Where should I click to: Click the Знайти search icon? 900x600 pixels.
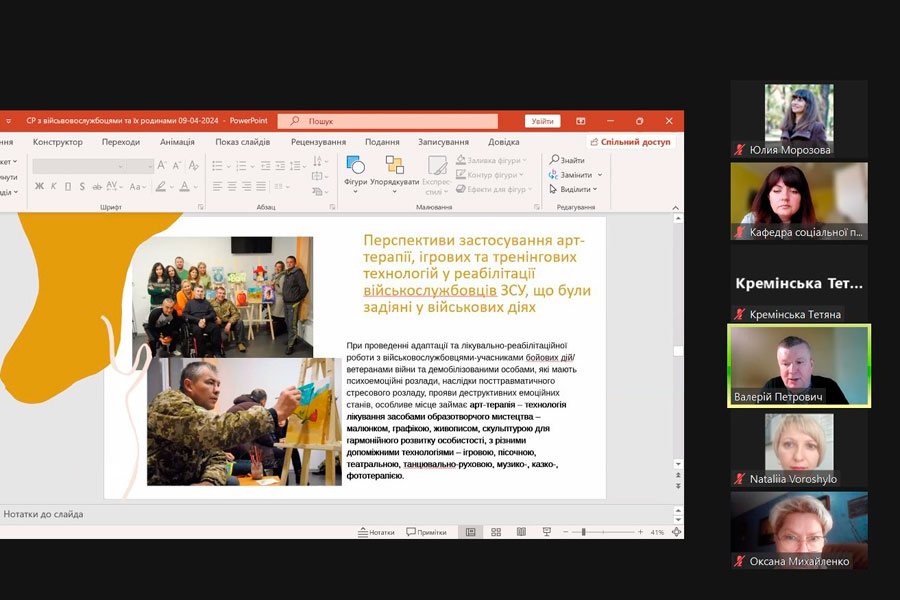[554, 160]
